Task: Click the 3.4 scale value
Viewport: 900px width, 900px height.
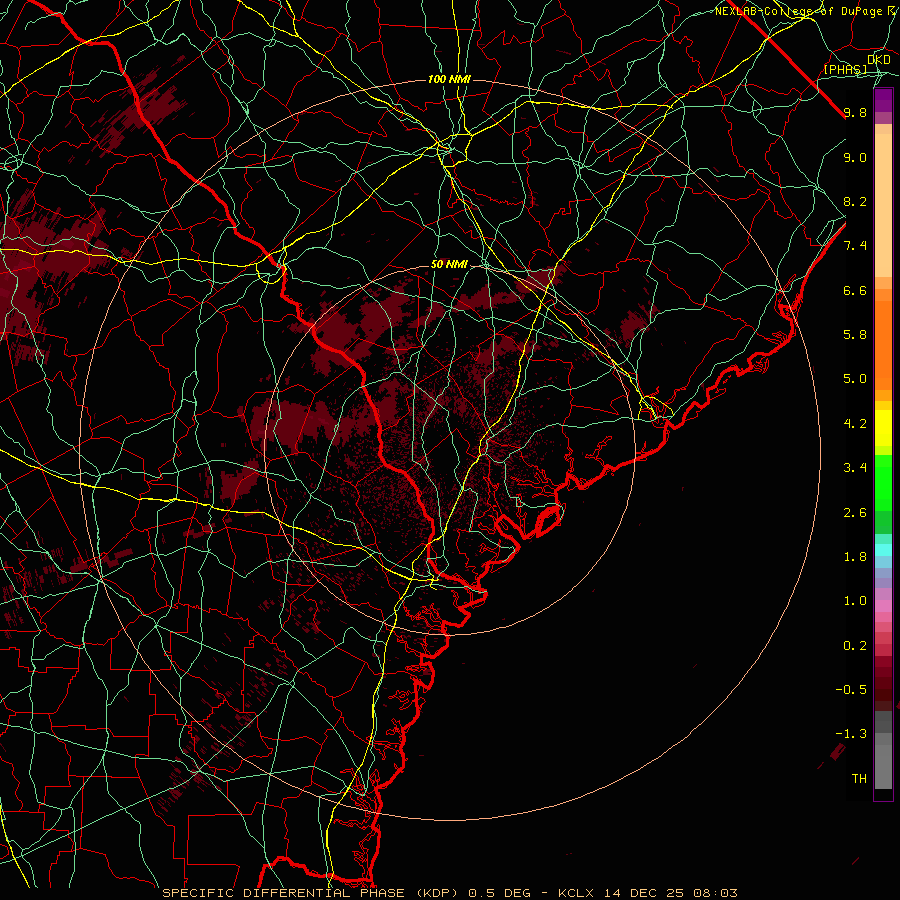Action: pos(855,468)
